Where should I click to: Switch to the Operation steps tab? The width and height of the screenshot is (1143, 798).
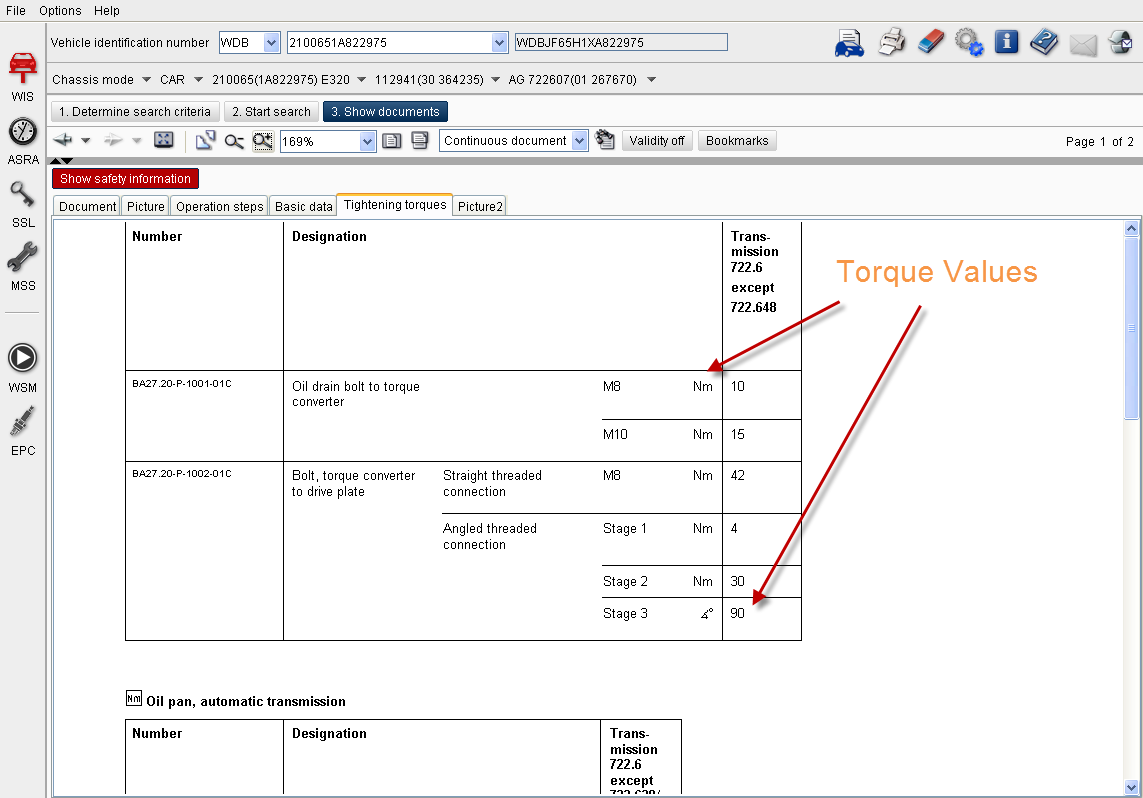pyautogui.click(x=219, y=206)
